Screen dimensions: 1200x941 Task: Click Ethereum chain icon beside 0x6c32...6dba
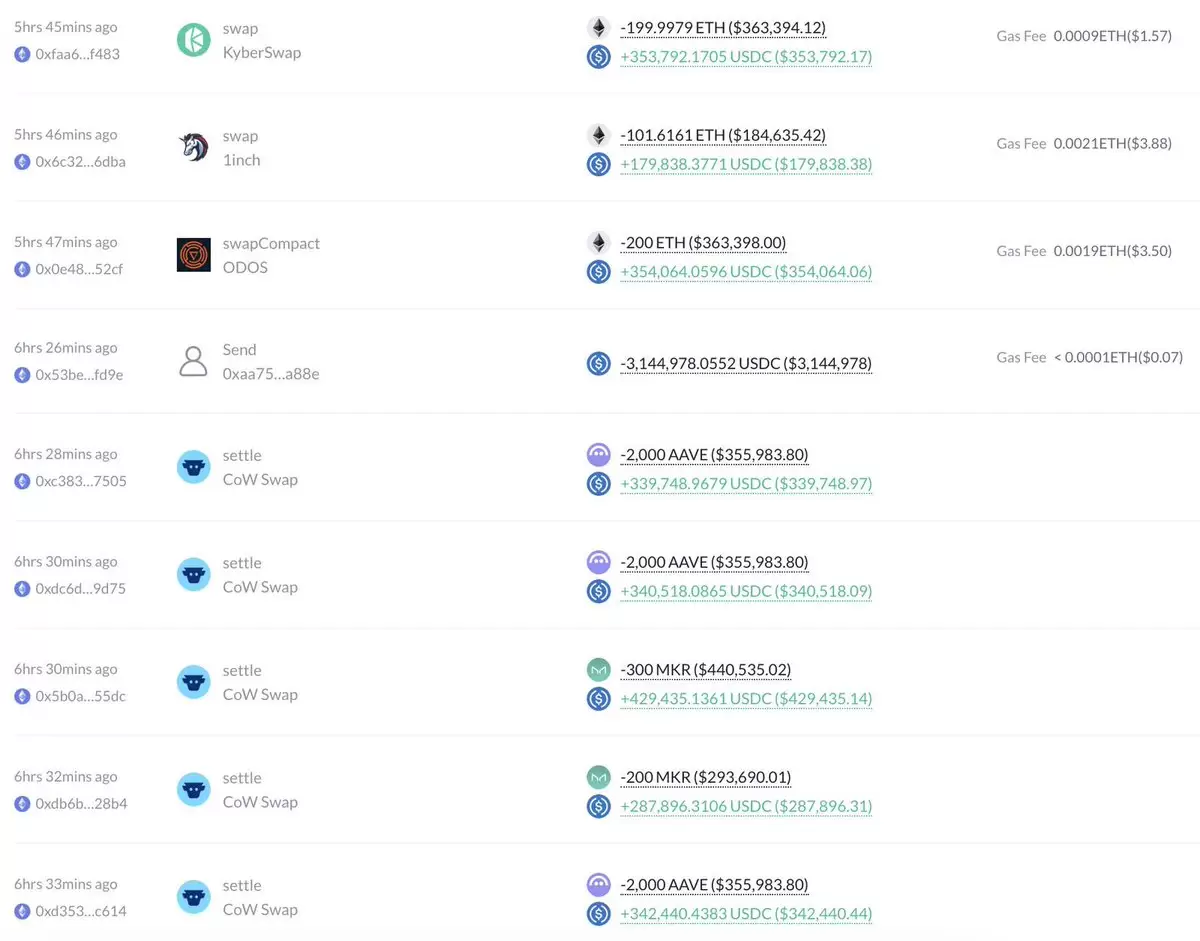tap(22, 161)
